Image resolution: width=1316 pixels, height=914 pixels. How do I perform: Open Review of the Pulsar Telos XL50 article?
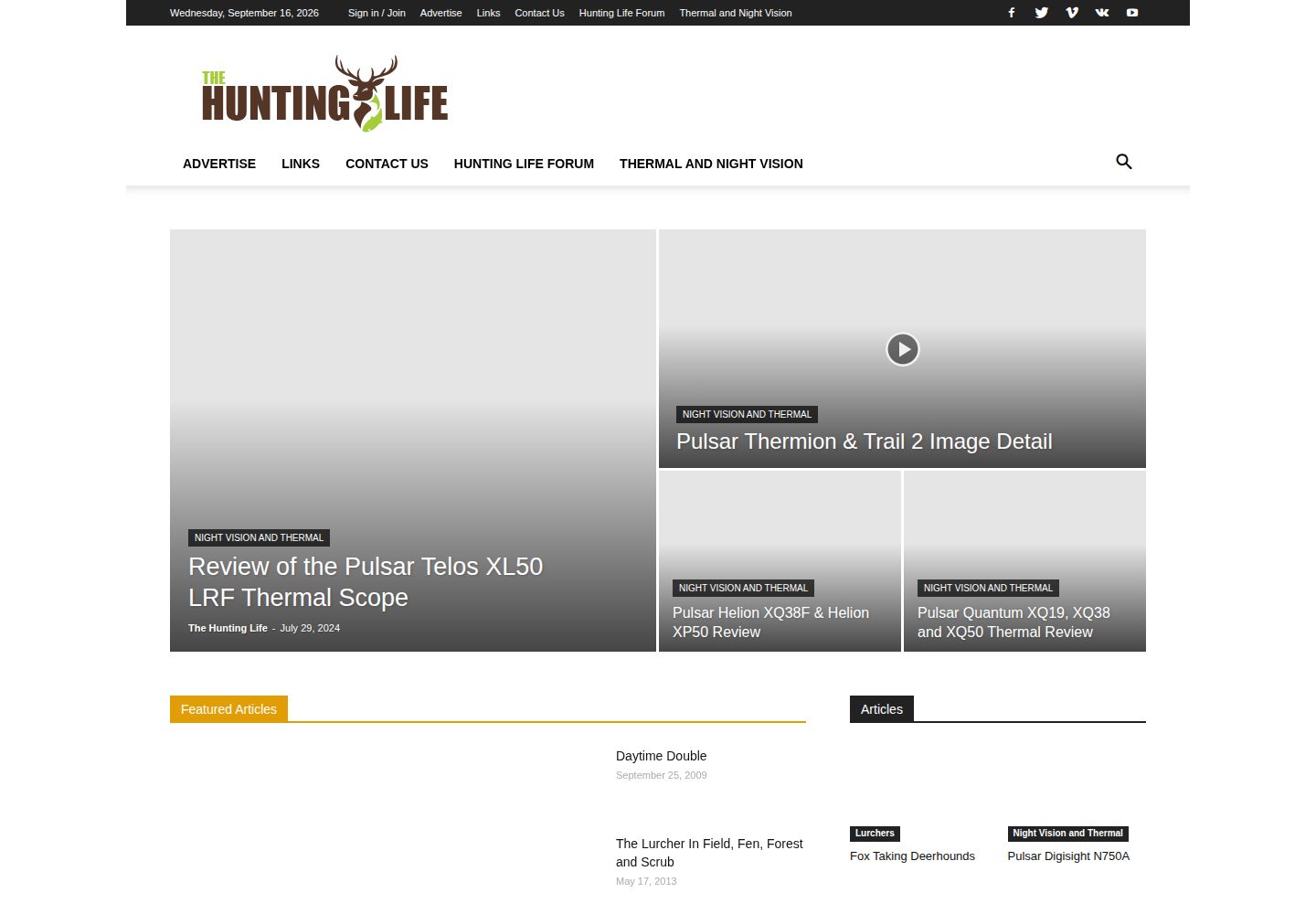coord(366,581)
